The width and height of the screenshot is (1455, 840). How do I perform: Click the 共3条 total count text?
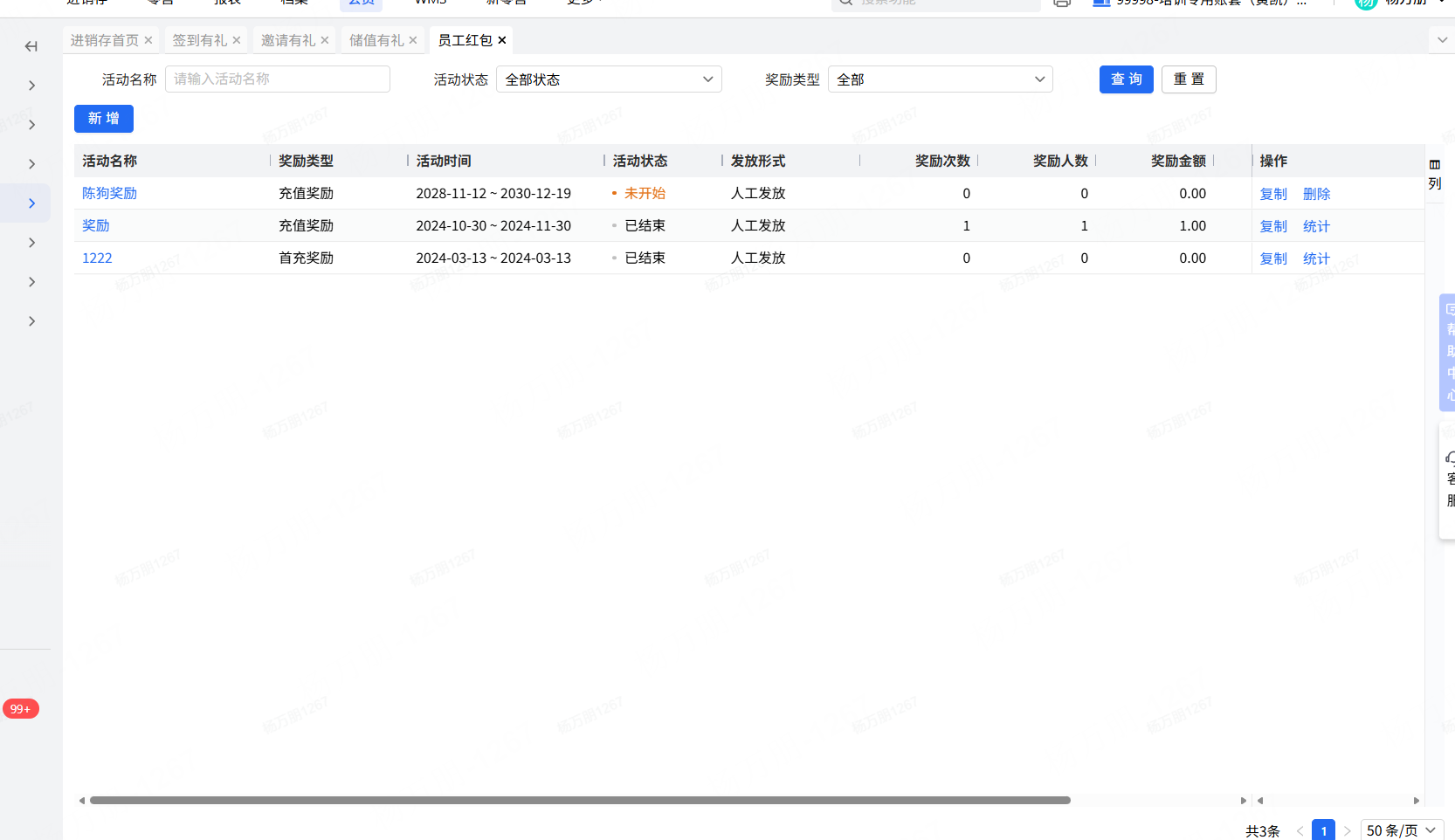[x=1263, y=831]
